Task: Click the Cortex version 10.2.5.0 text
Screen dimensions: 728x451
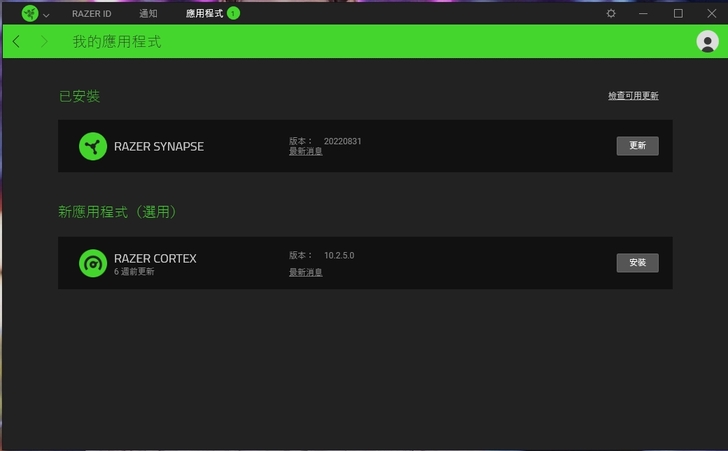Action: (x=339, y=255)
